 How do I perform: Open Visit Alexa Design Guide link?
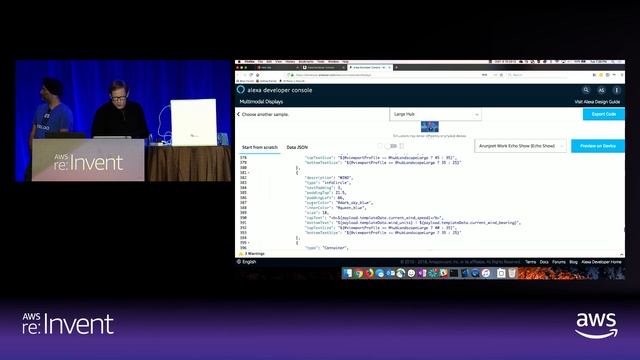click(597, 102)
